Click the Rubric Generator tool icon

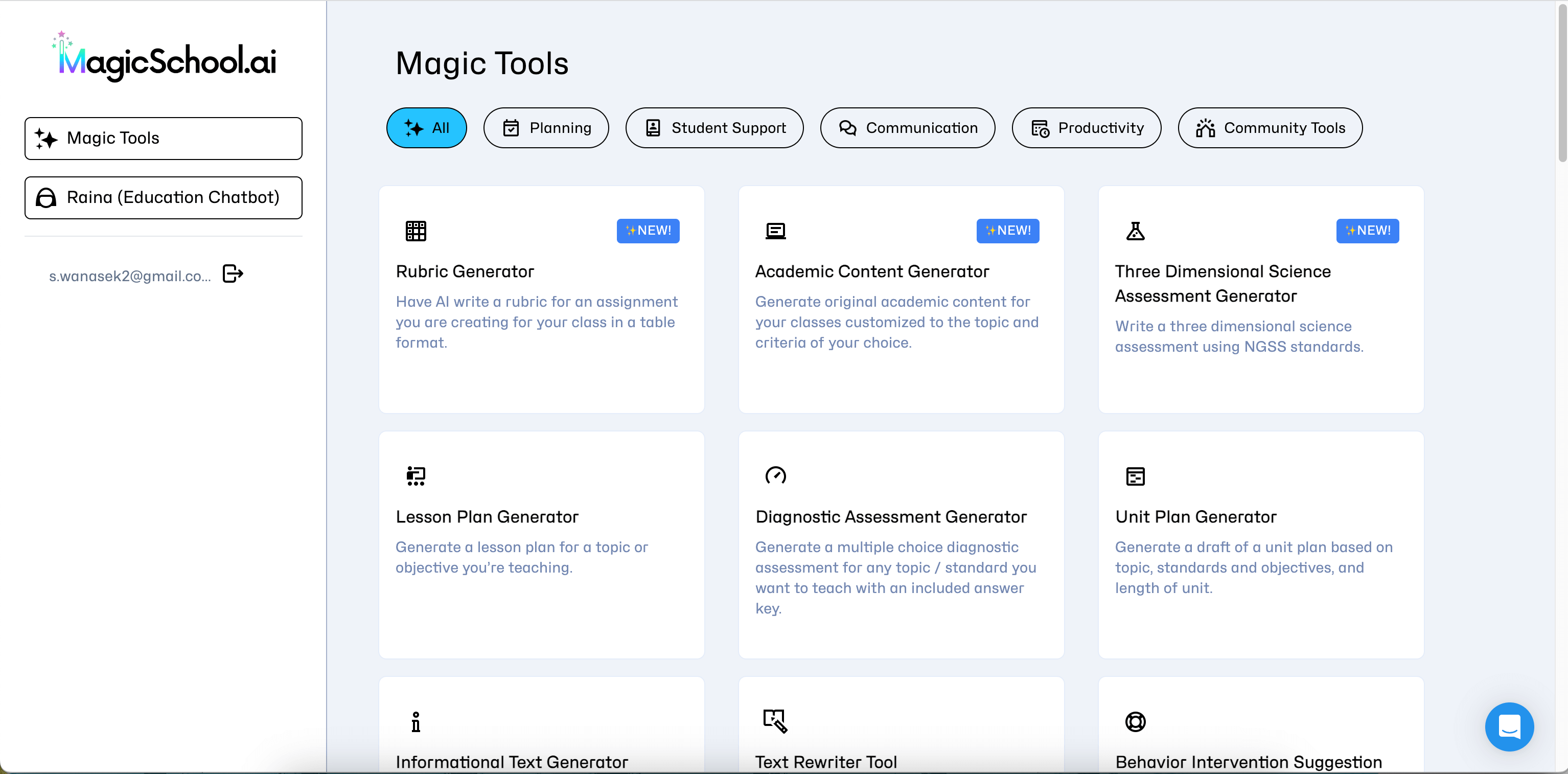point(415,230)
